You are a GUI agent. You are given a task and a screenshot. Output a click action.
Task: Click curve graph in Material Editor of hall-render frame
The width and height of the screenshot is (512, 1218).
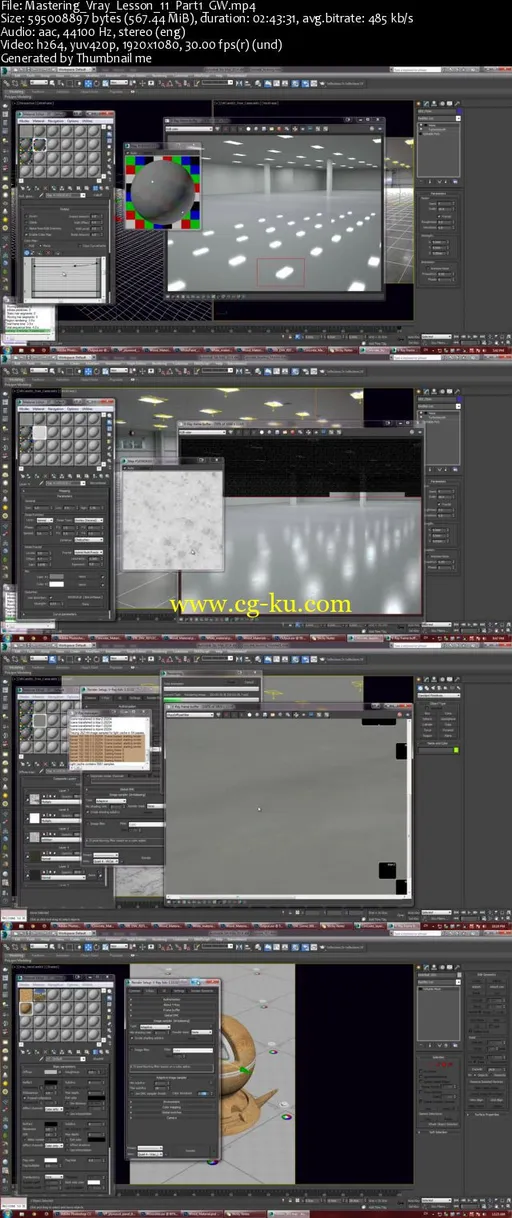click(66, 277)
